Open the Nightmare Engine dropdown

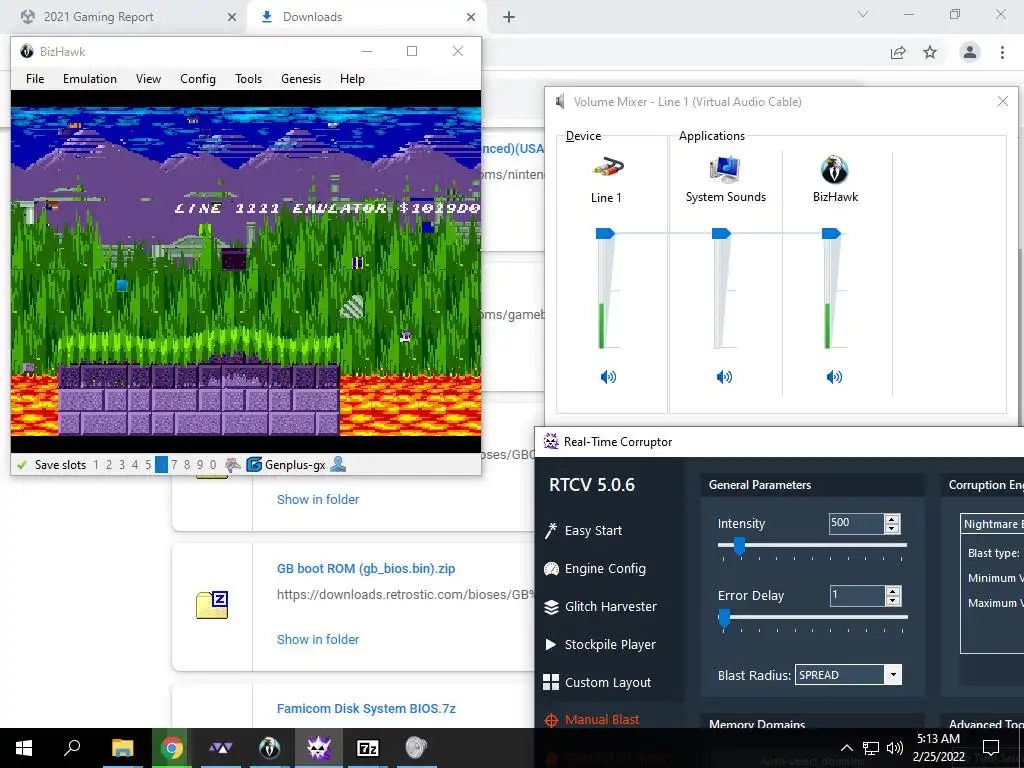click(993, 524)
